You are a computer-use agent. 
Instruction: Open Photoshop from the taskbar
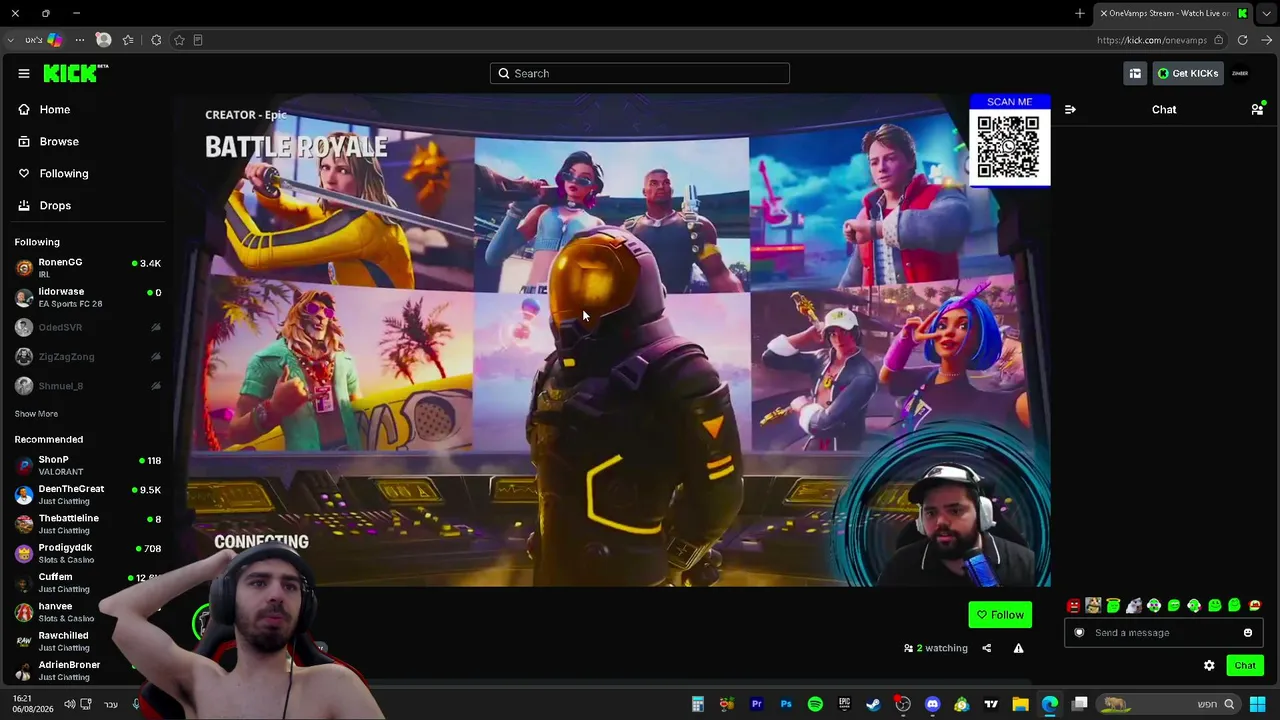click(x=786, y=704)
